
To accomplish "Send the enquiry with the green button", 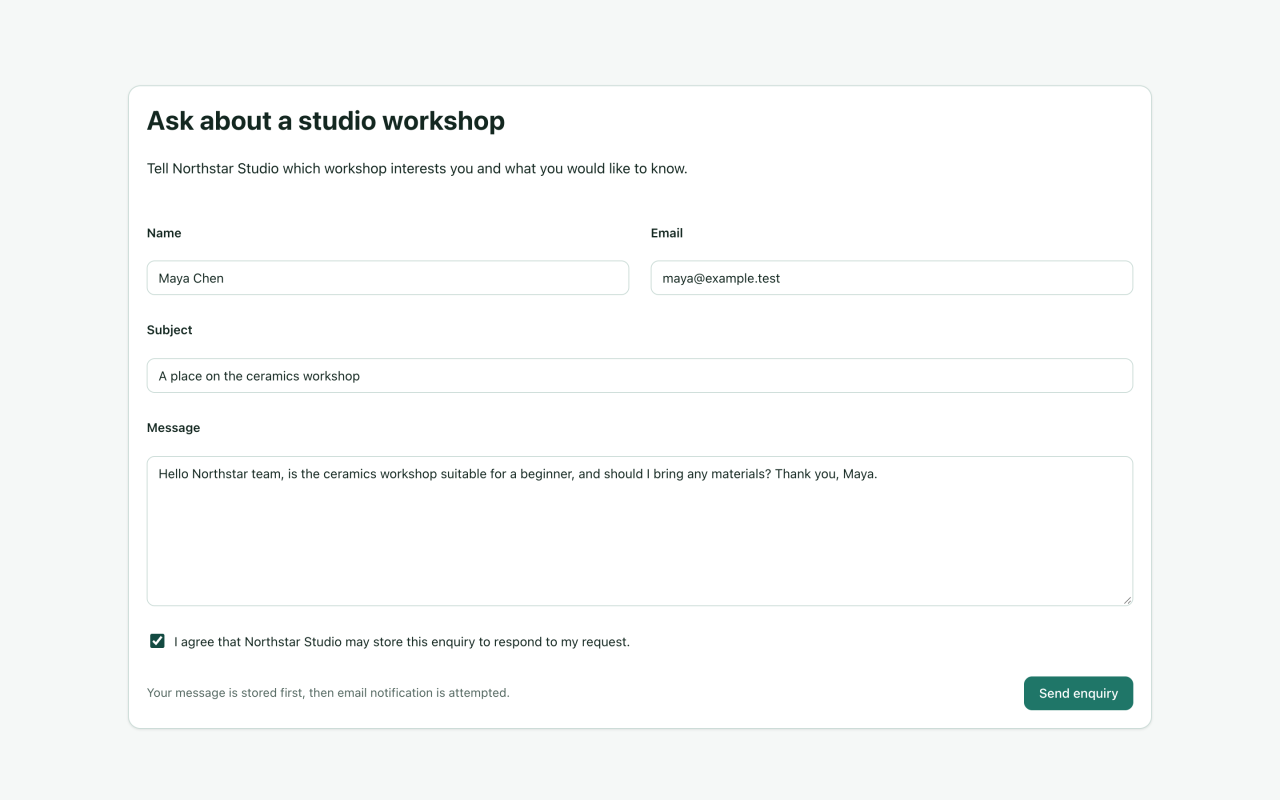I will (x=1078, y=693).
